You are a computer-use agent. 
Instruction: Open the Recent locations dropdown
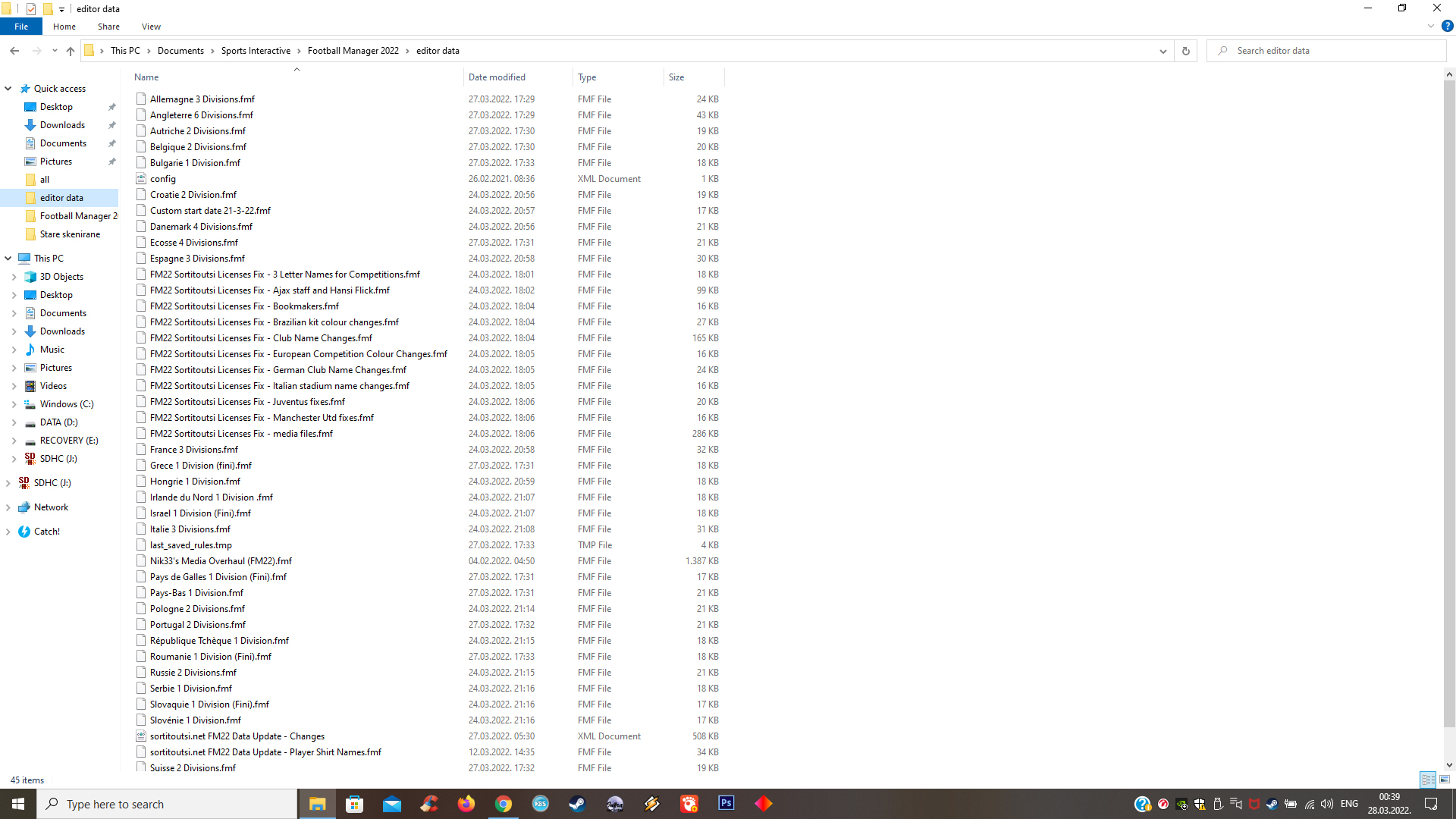coord(55,51)
